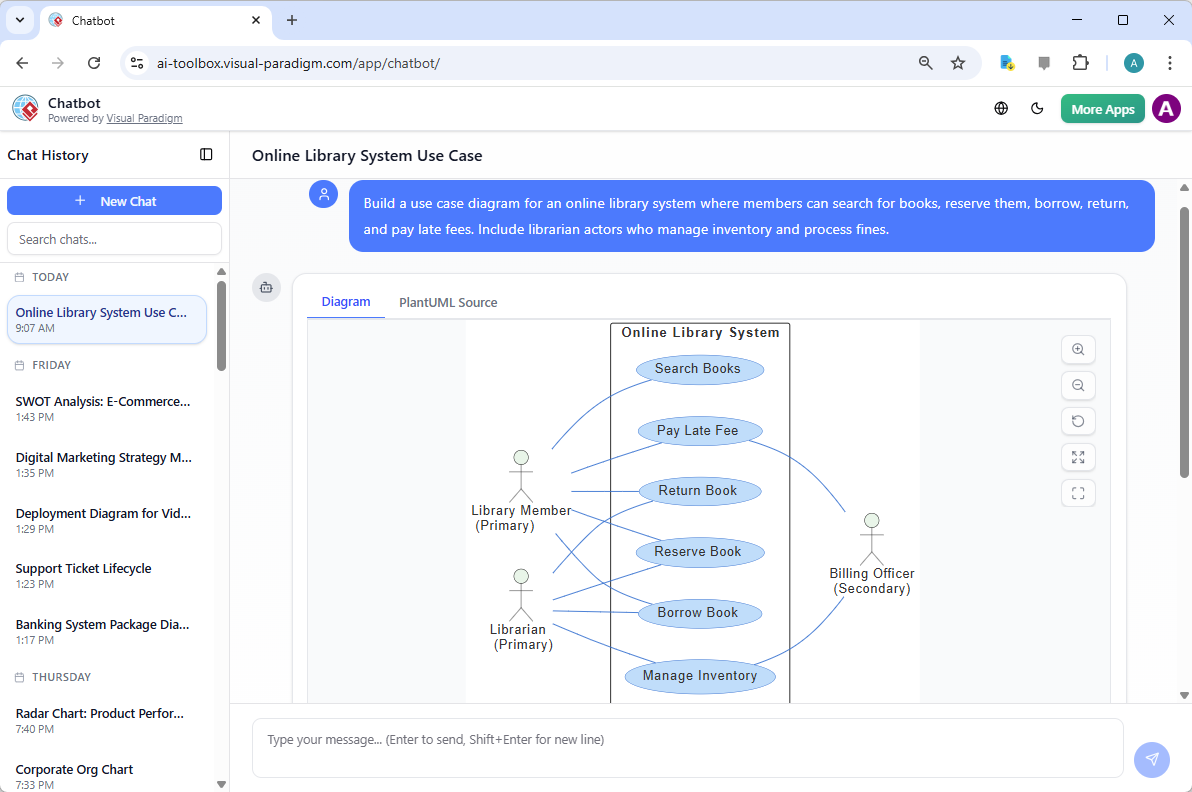This screenshot has width=1192, height=792.
Task: Click the More Apps button
Action: coord(1102,108)
